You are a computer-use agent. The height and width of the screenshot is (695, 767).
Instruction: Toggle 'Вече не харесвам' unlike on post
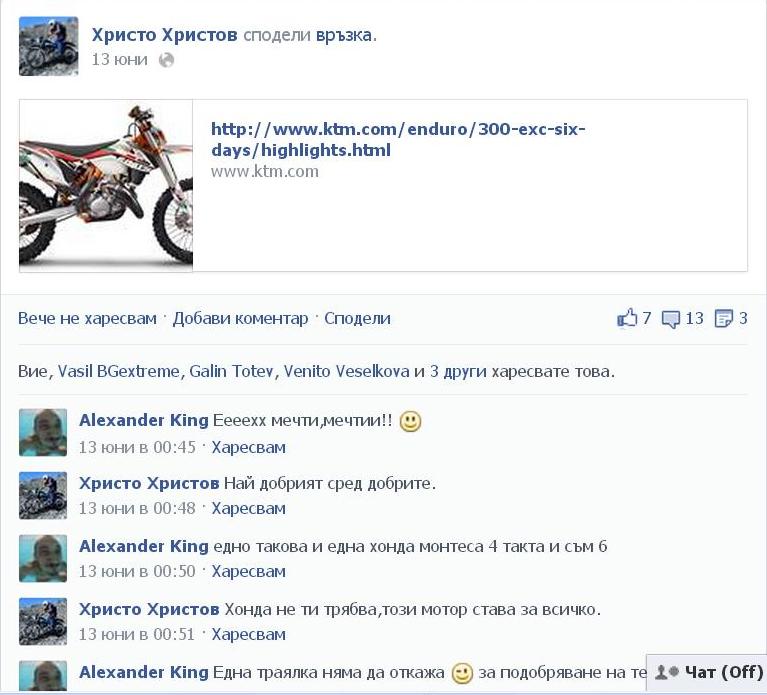point(88,318)
